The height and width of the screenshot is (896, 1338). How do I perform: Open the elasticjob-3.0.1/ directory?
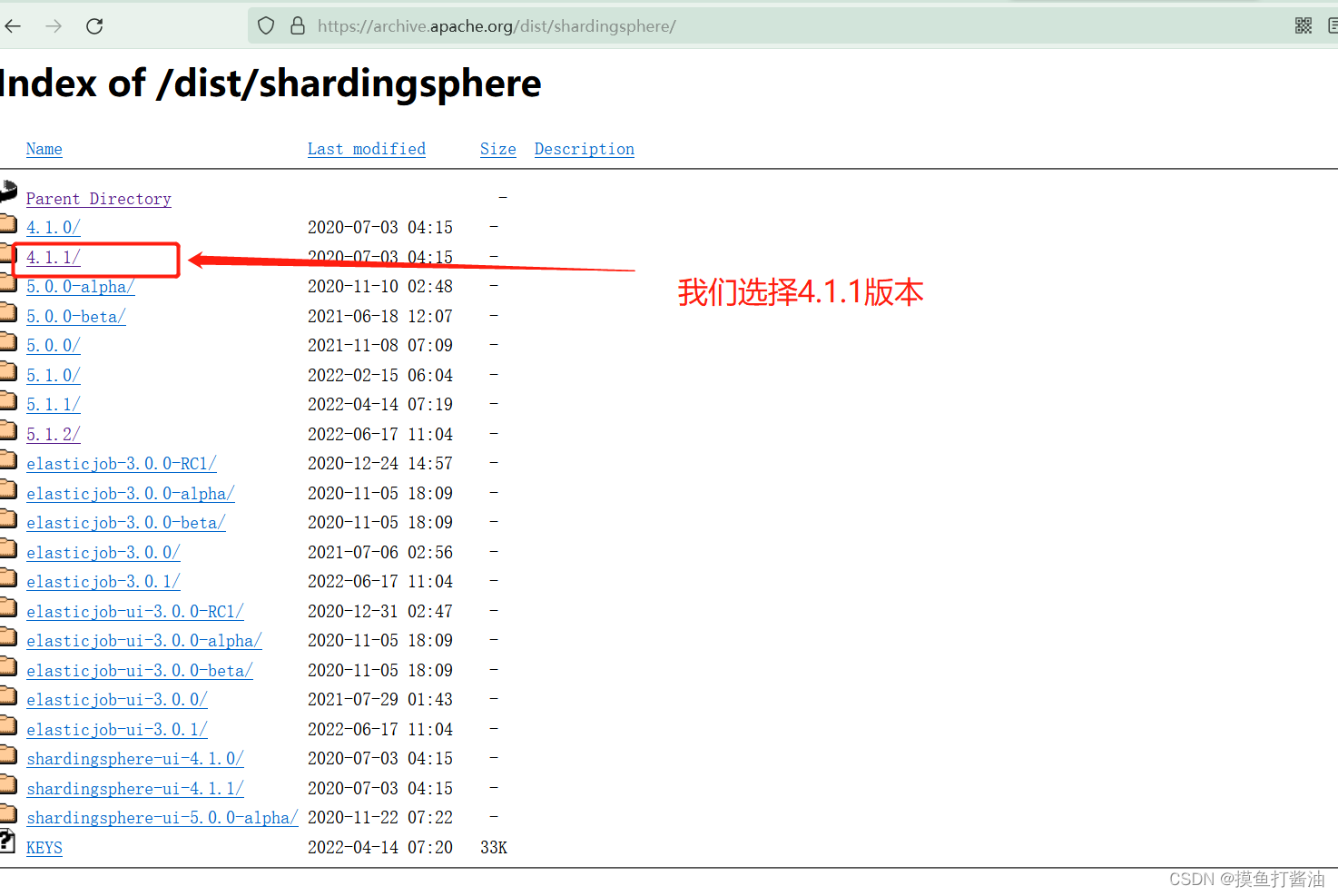(103, 582)
